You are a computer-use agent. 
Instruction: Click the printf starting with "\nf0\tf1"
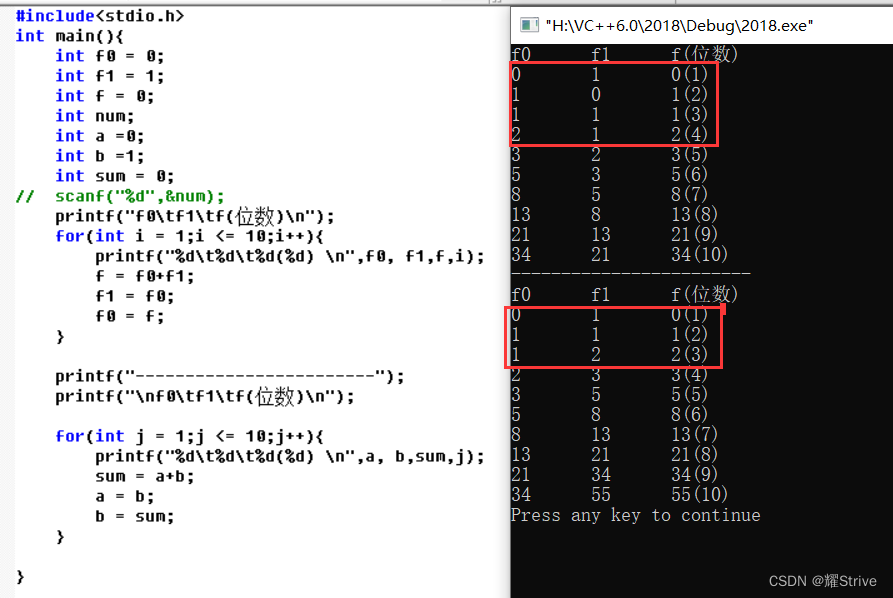[204, 396]
